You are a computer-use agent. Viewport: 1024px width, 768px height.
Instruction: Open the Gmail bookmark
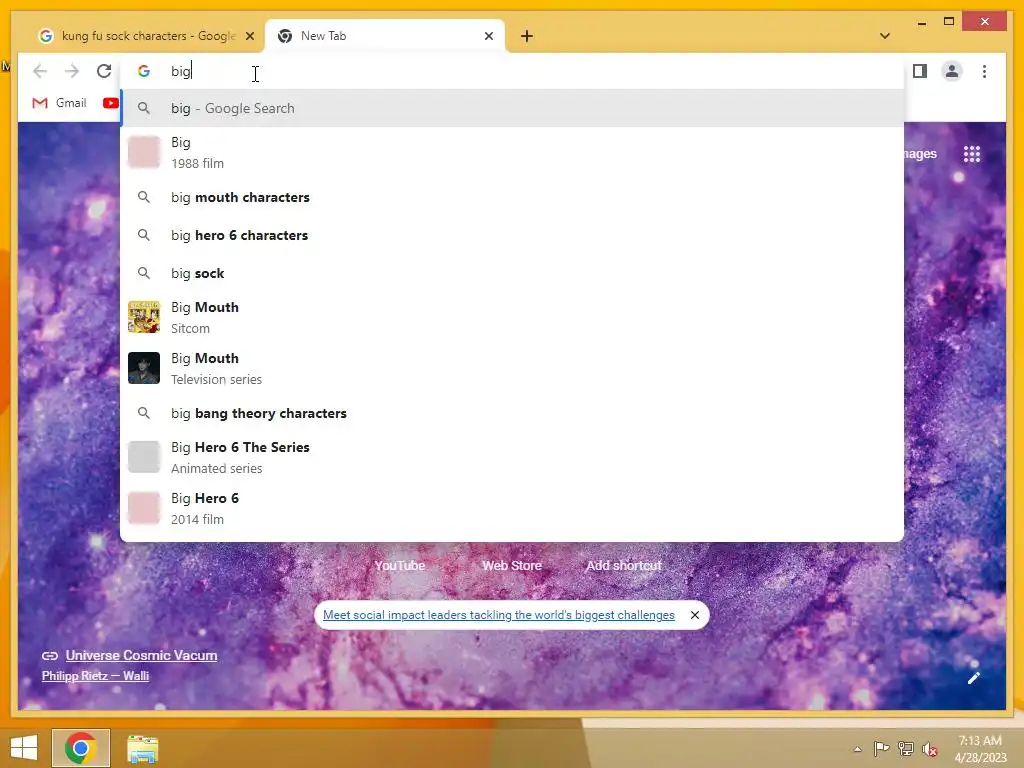pos(59,103)
